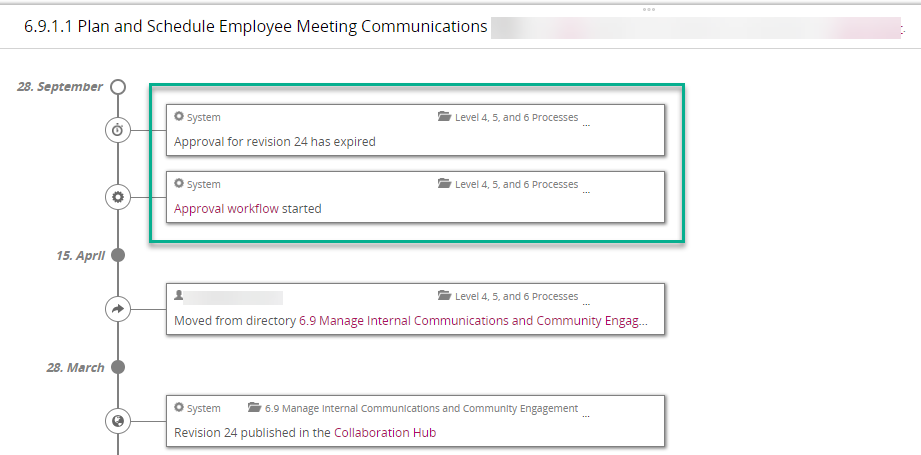Open the Approval workflow link

(x=226, y=208)
